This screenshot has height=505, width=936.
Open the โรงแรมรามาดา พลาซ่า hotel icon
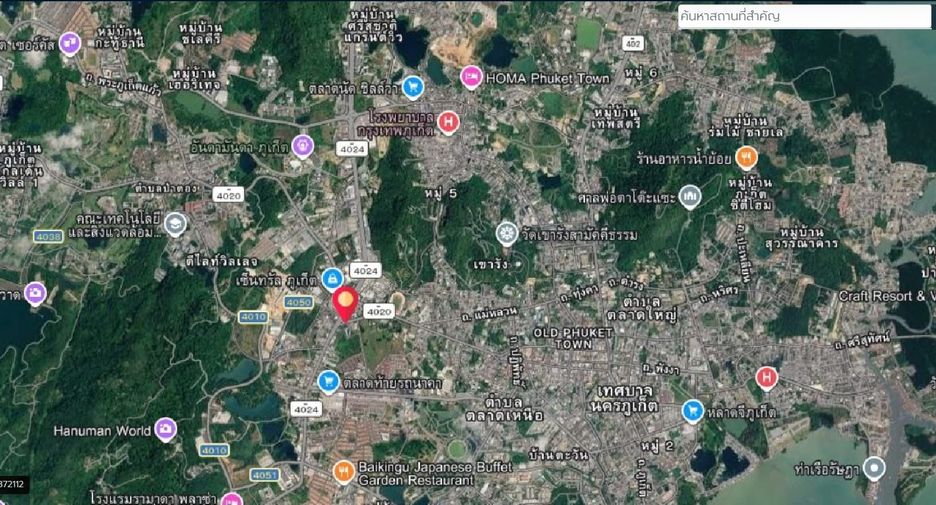pyautogui.click(x=232, y=499)
